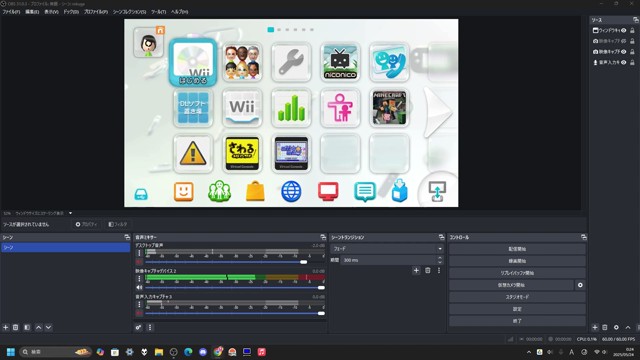Hide the ウィンドウキャプチャ source with its eye icon
Image resolution: width=640 pixels, height=360 pixels.
[624, 30]
